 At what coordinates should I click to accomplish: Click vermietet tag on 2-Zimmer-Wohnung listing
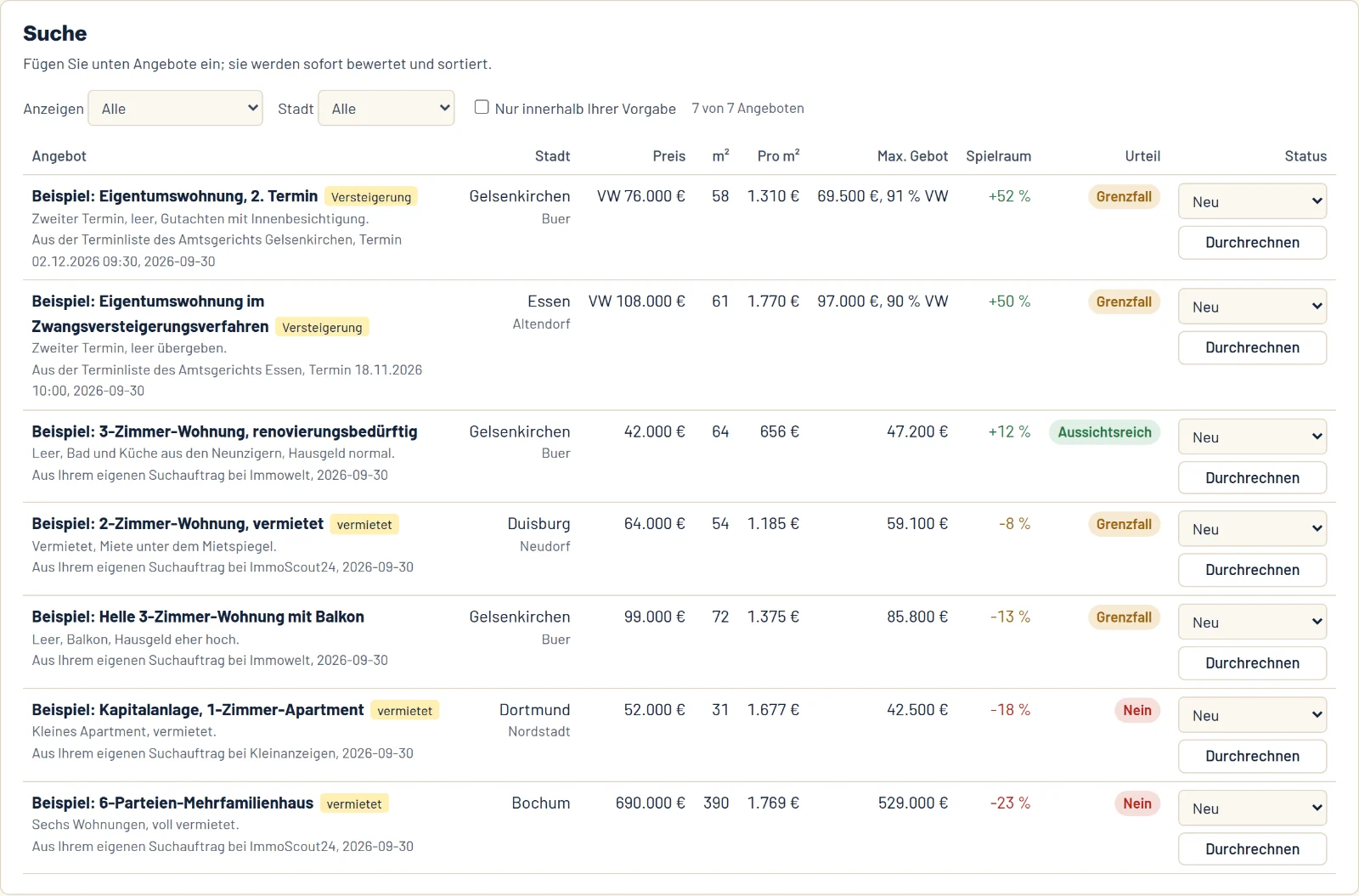(x=364, y=525)
